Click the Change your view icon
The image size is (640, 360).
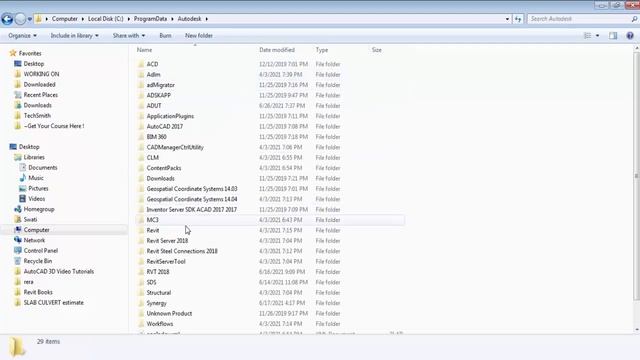pyautogui.click(x=587, y=36)
